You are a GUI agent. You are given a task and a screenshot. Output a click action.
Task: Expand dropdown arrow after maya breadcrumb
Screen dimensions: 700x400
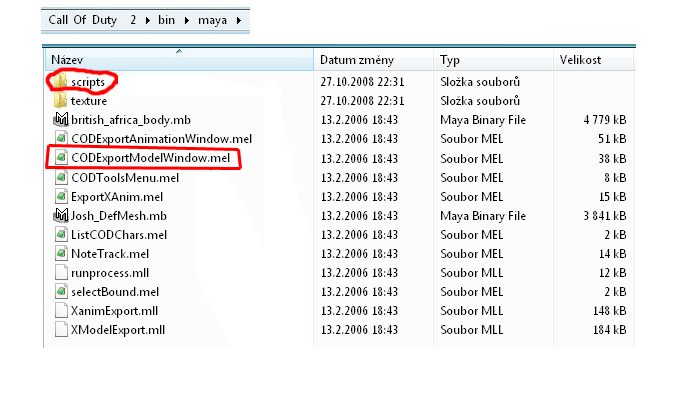239,21
